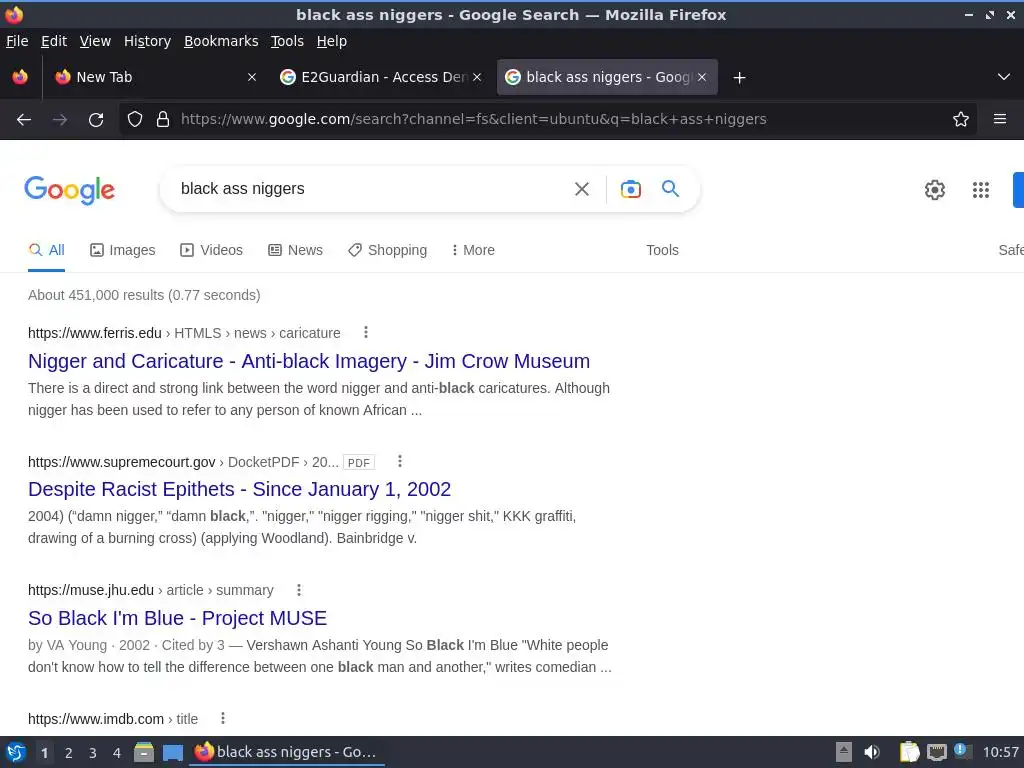Reload the current page
This screenshot has width=1024, height=768.
click(x=96, y=120)
